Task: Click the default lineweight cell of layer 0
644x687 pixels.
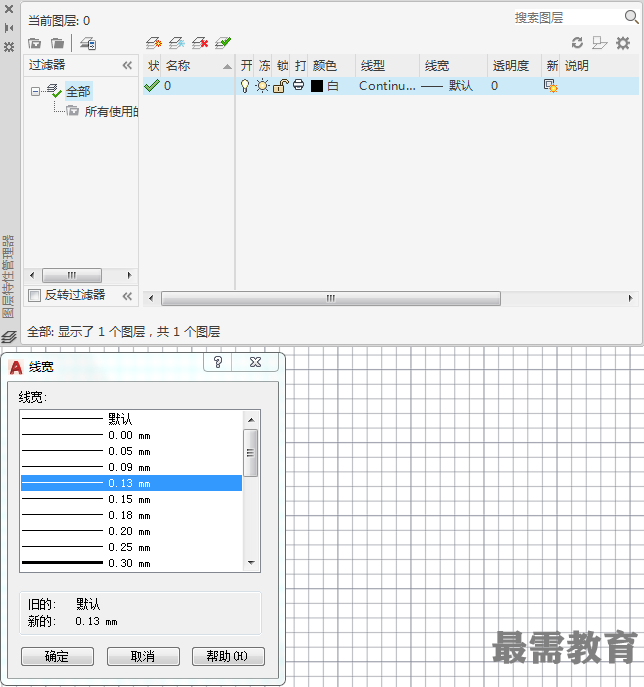Action: pos(447,86)
